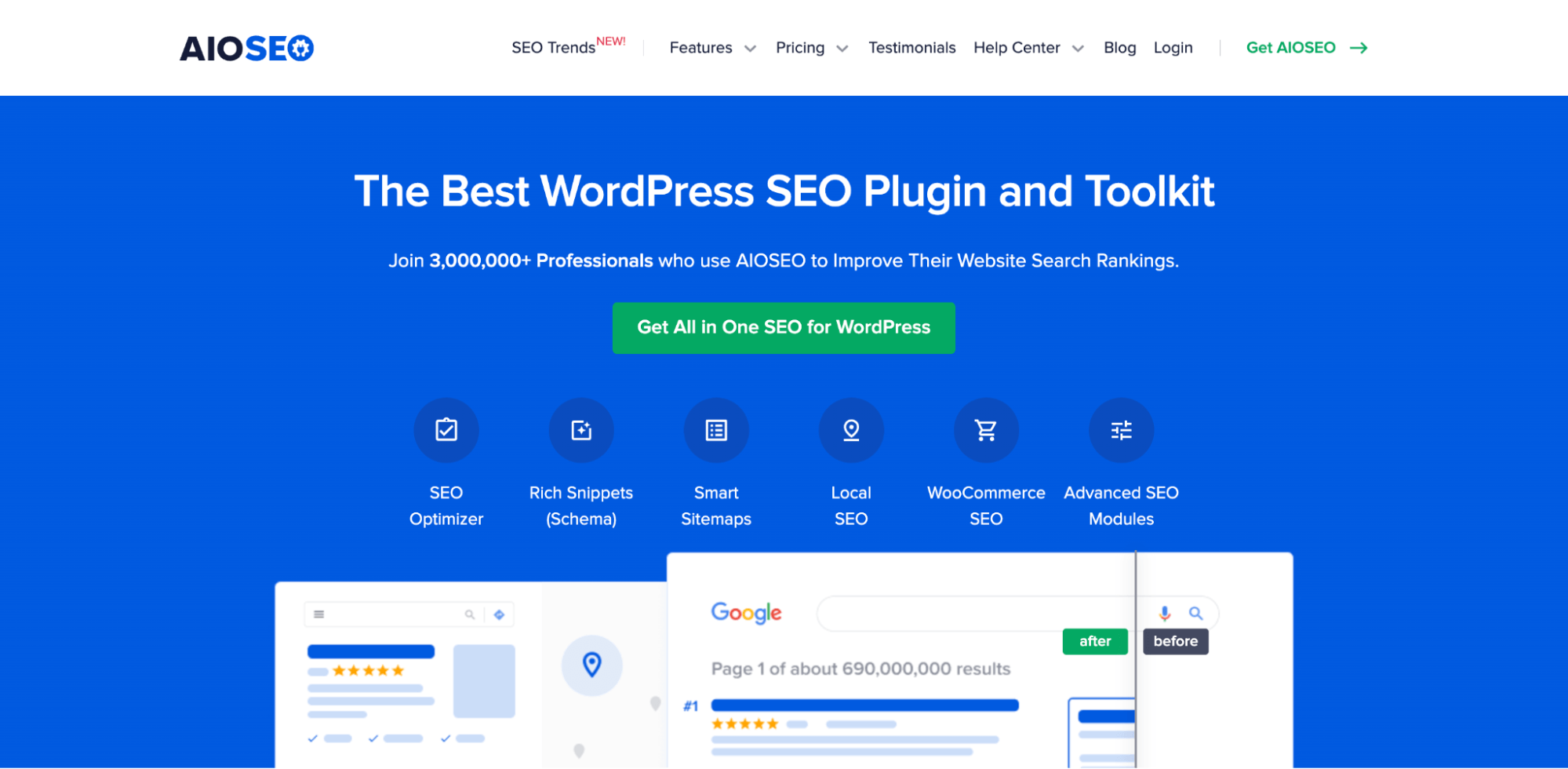
Task: Click the Smart Sitemaps label
Action: click(x=716, y=505)
